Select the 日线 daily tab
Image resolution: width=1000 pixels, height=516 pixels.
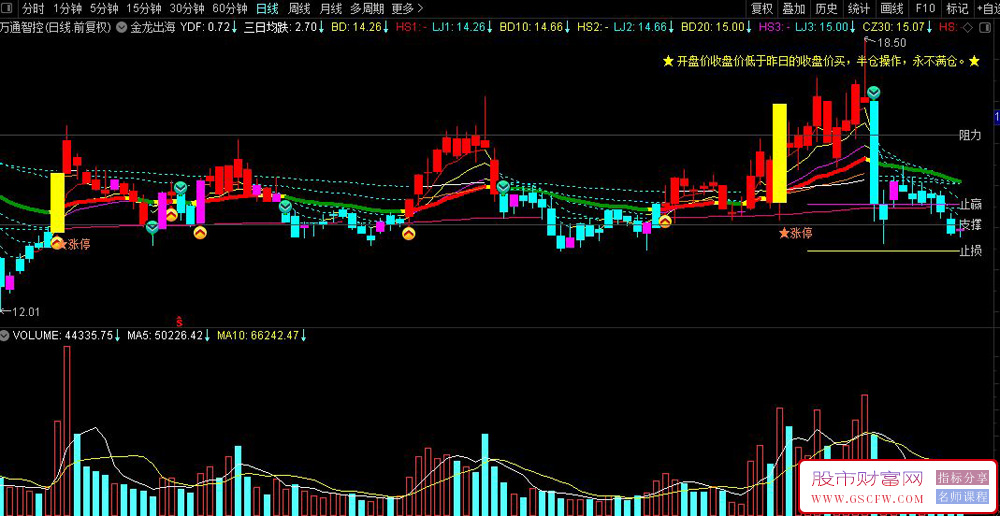pos(267,8)
